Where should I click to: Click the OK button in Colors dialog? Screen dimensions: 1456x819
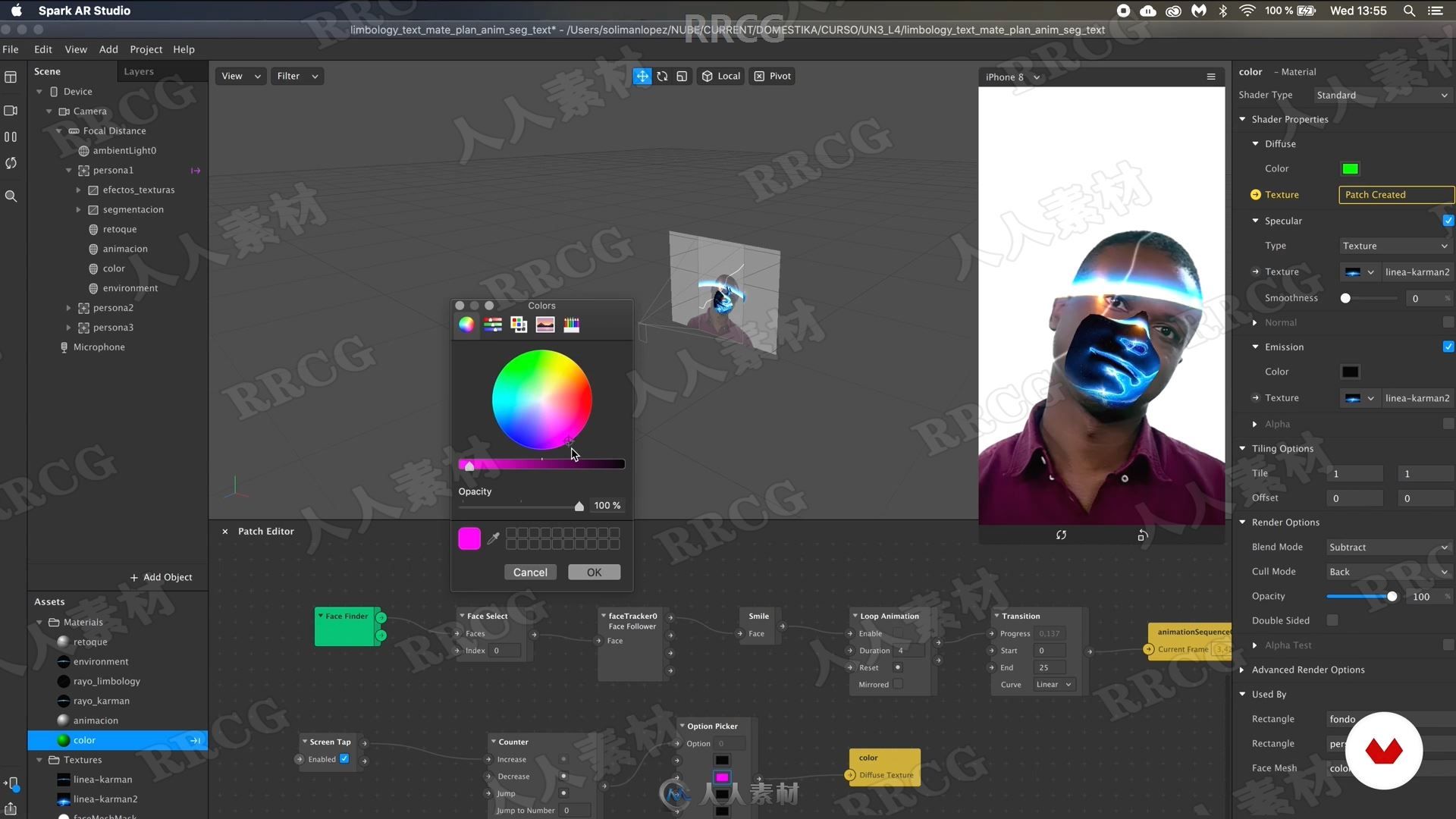[x=592, y=571]
